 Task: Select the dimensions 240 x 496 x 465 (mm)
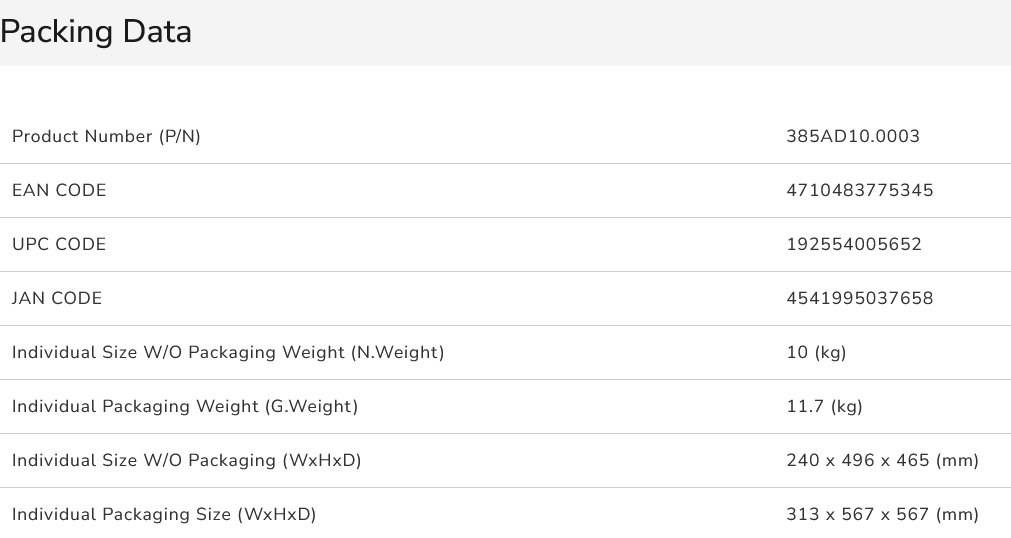point(882,460)
